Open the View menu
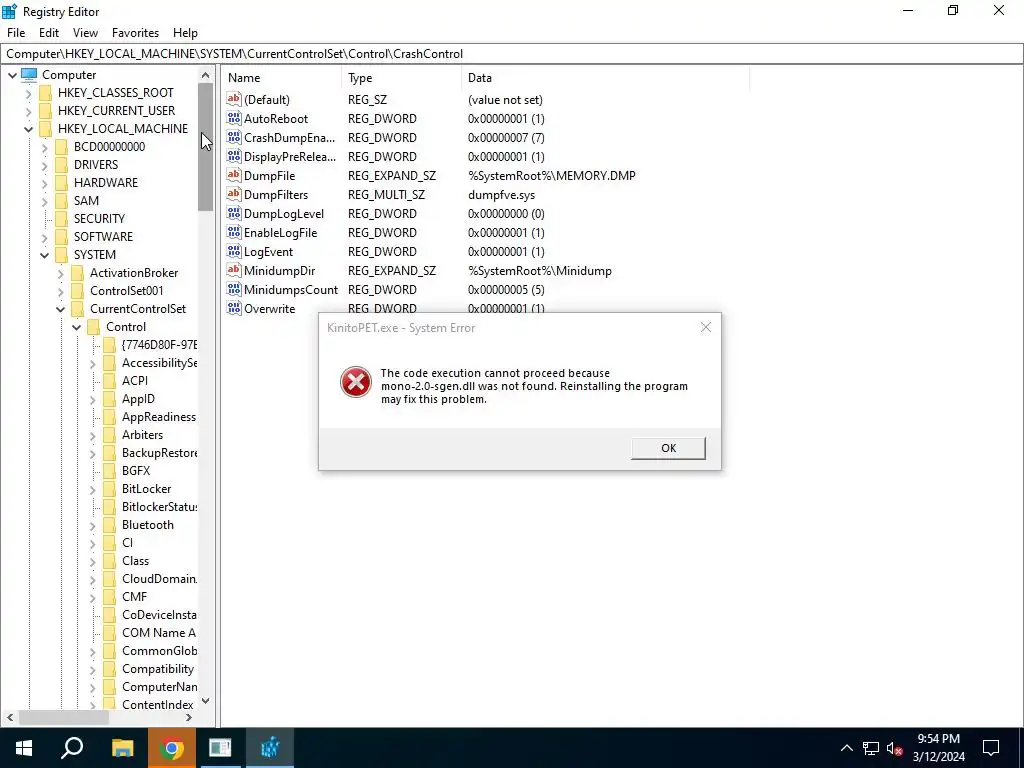Screen dimensions: 1024x768 pyautogui.click(x=85, y=33)
